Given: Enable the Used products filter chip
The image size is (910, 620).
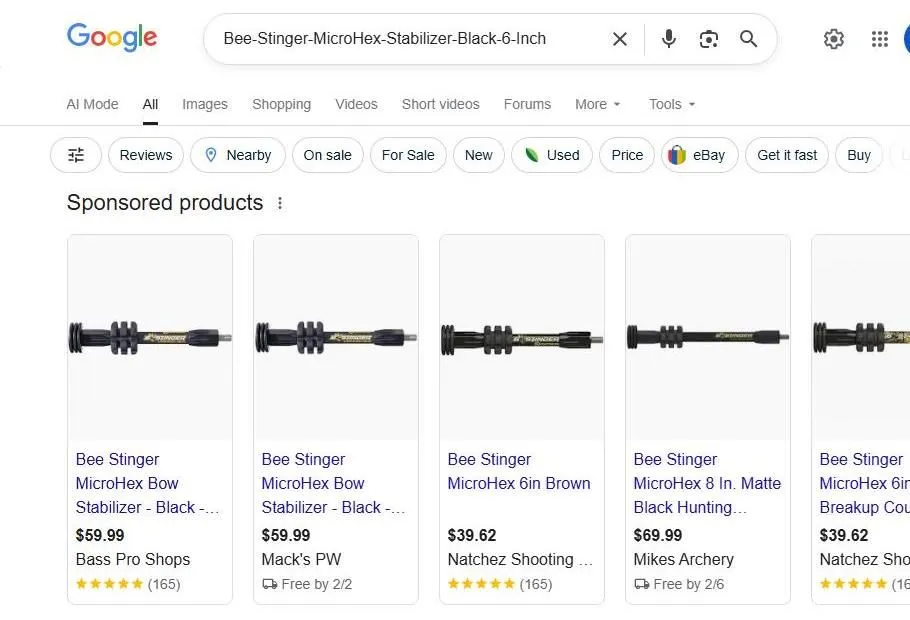Looking at the screenshot, I should 551,155.
